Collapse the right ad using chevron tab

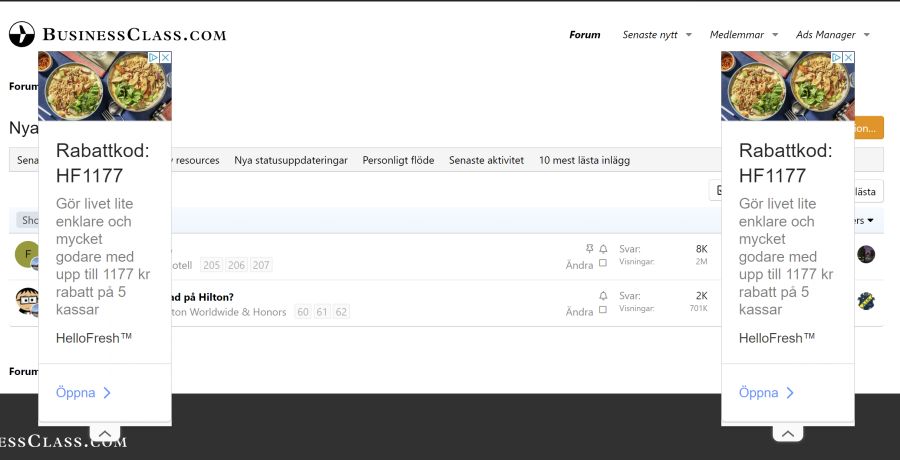click(x=787, y=434)
